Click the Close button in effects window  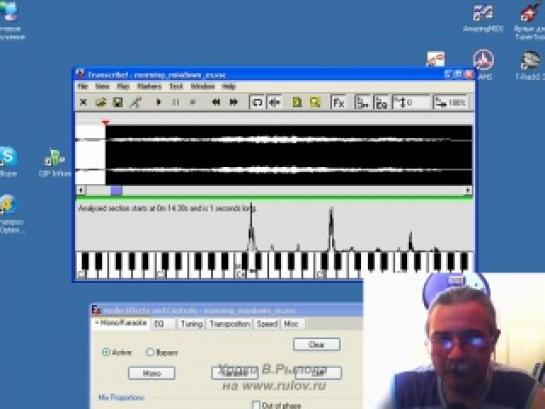316,344
